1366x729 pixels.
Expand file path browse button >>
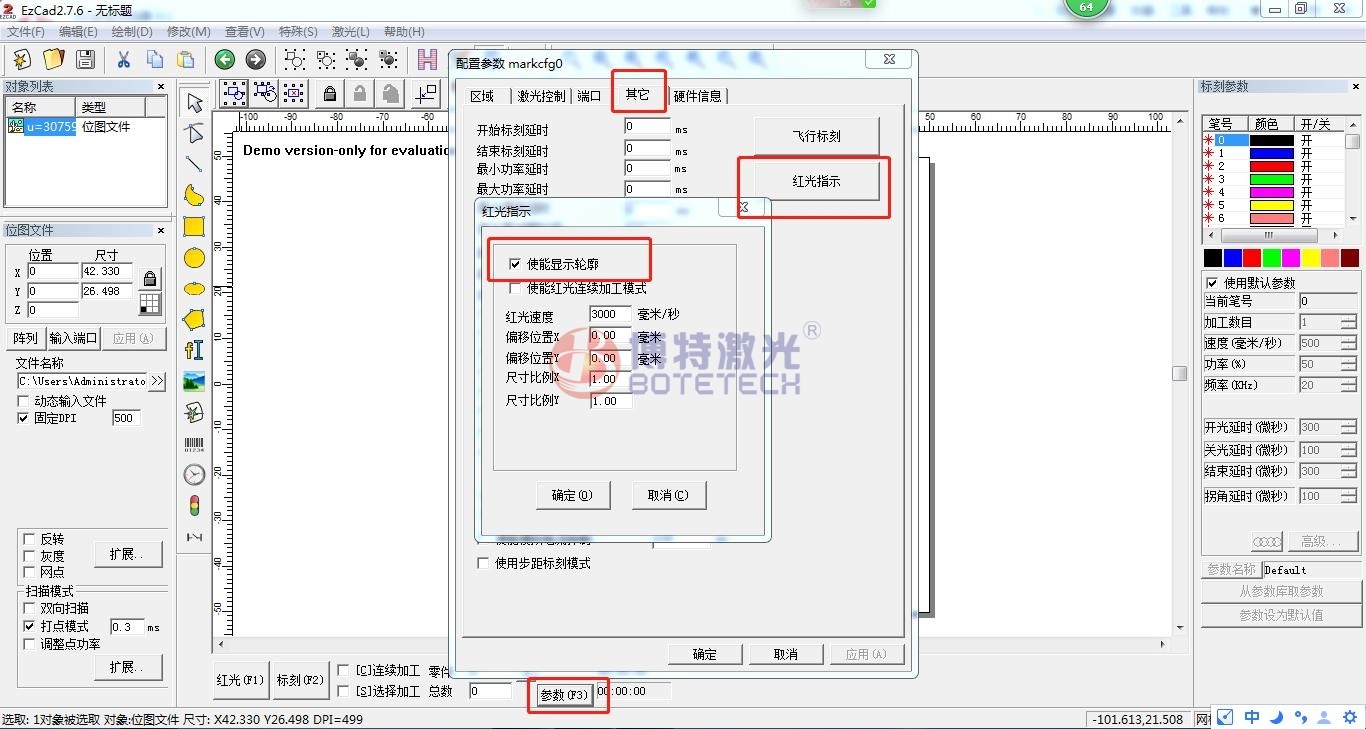click(x=157, y=381)
